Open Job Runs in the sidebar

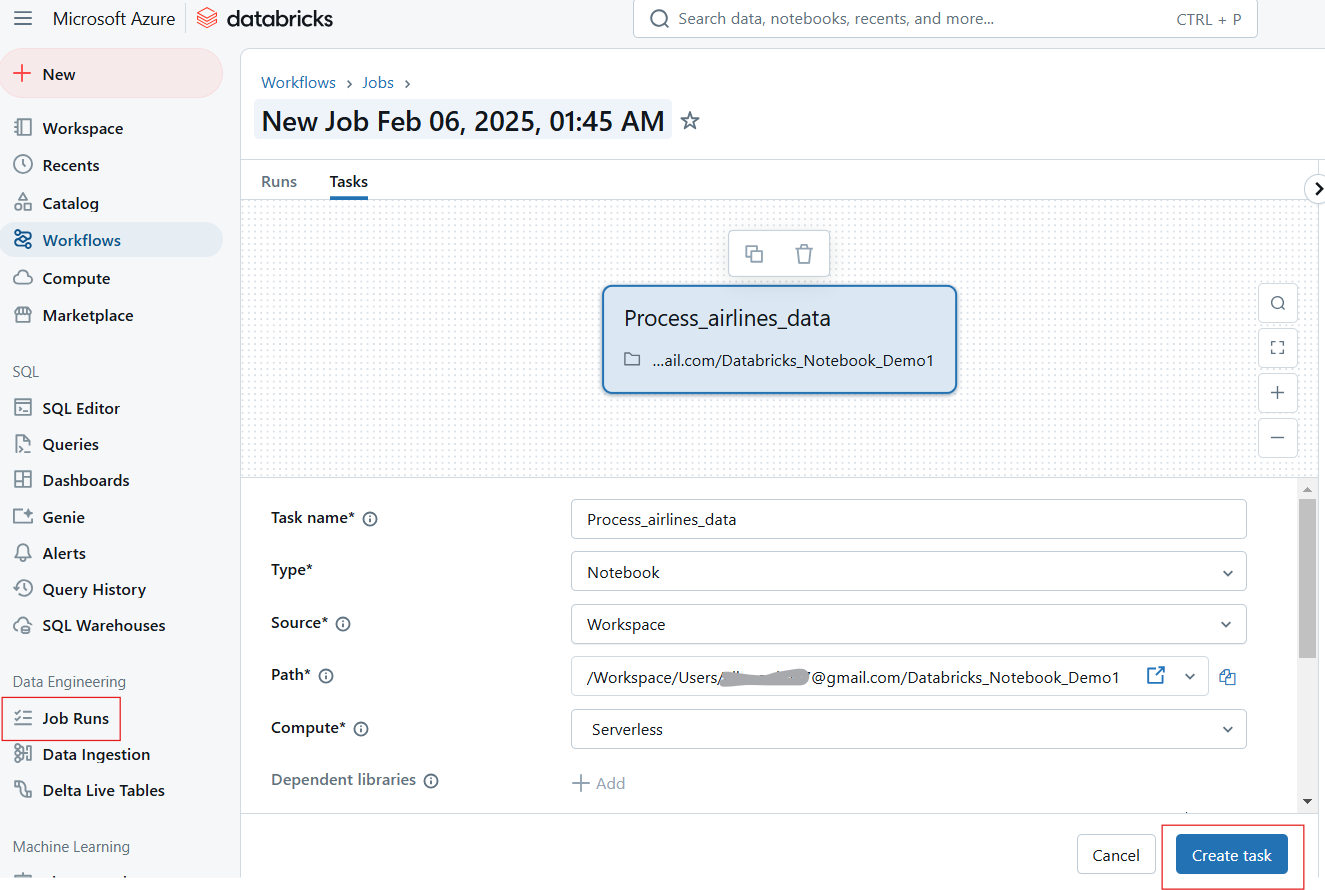(61, 718)
